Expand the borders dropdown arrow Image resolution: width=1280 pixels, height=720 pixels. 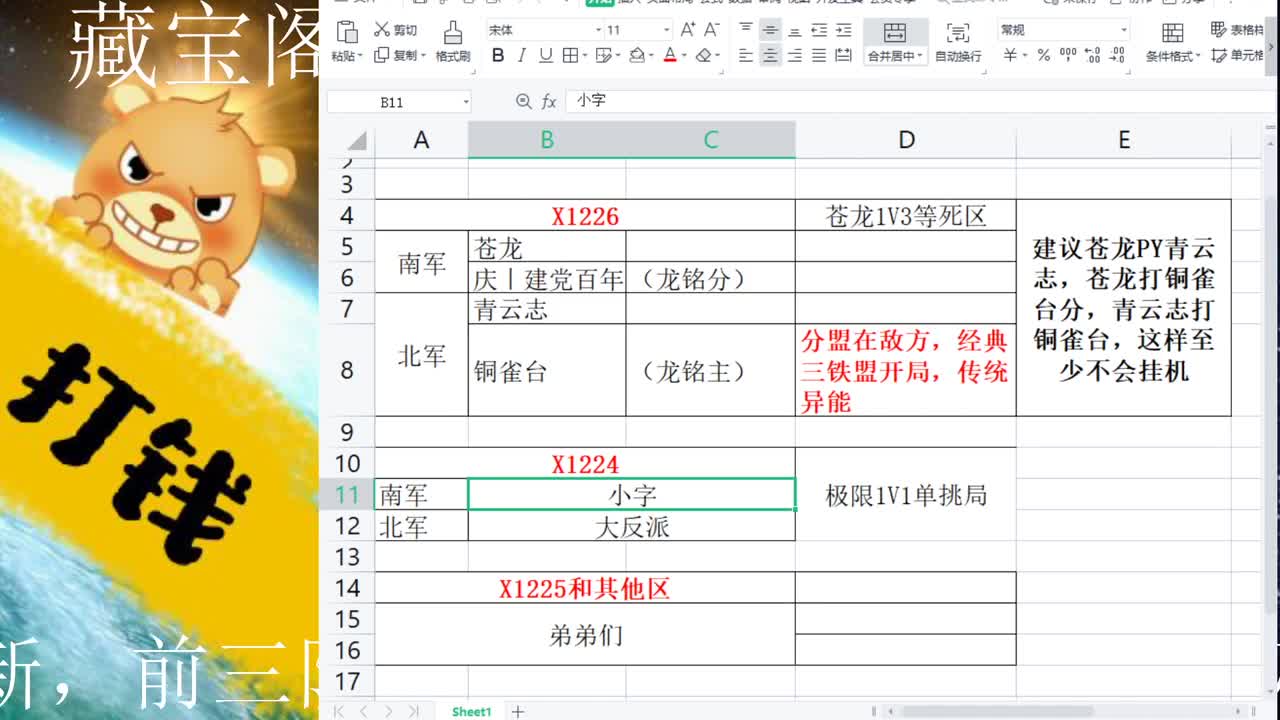click(585, 57)
